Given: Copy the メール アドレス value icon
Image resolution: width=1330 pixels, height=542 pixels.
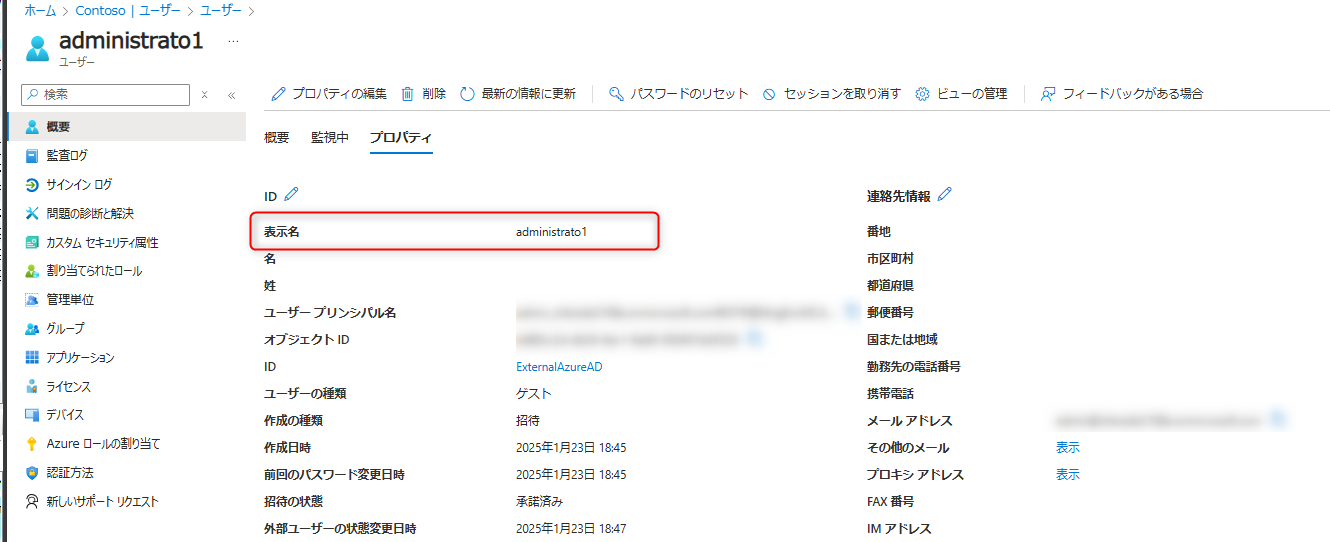Looking at the screenshot, I should click(1279, 420).
